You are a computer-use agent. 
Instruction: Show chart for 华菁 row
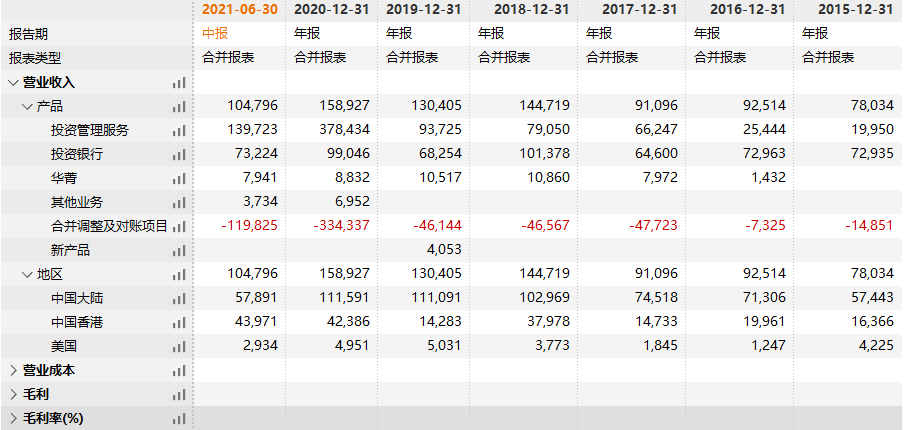(x=180, y=179)
